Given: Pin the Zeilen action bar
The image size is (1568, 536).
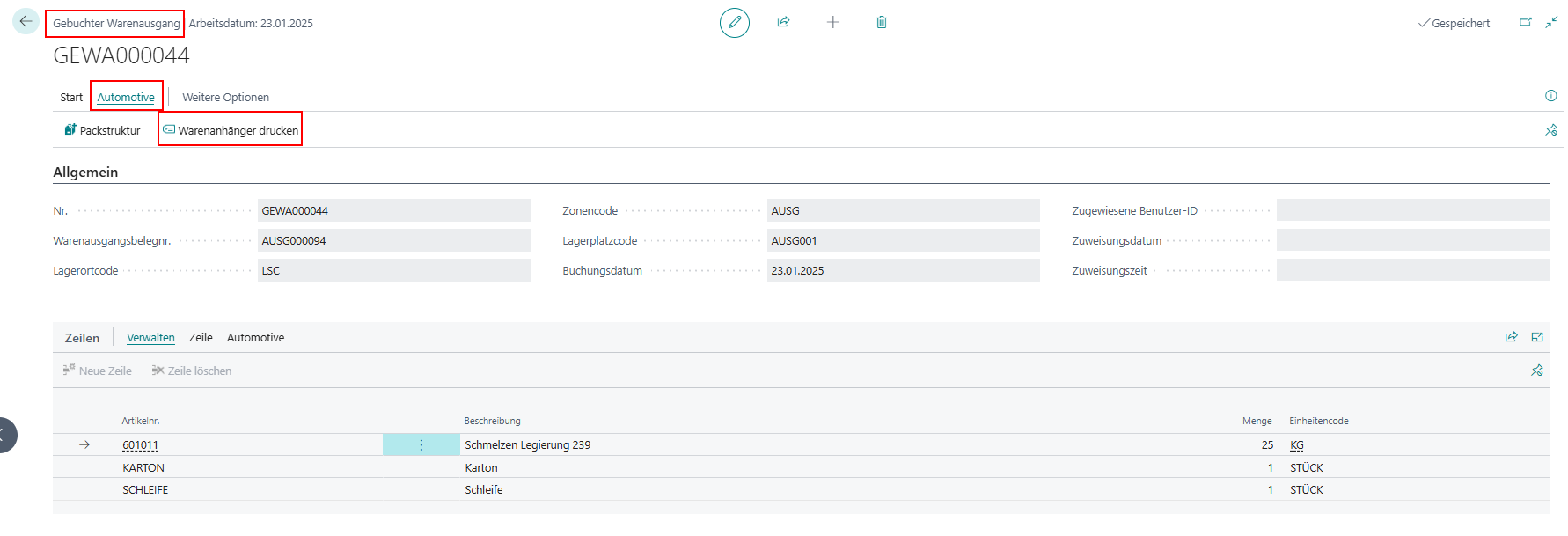Looking at the screenshot, I should 1536,371.
